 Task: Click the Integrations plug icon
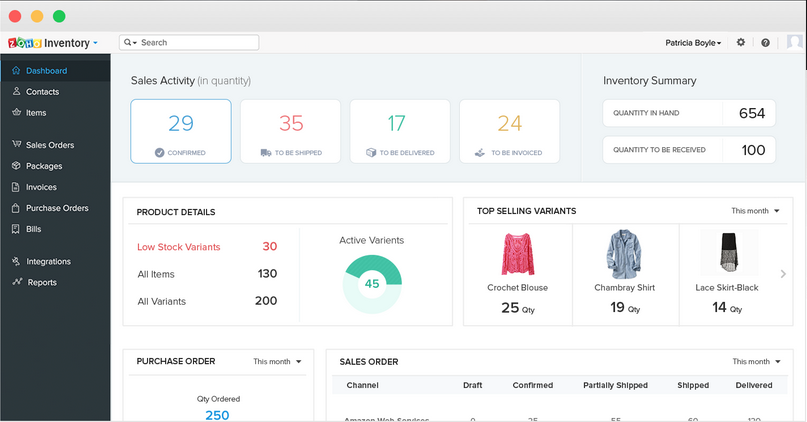16,261
